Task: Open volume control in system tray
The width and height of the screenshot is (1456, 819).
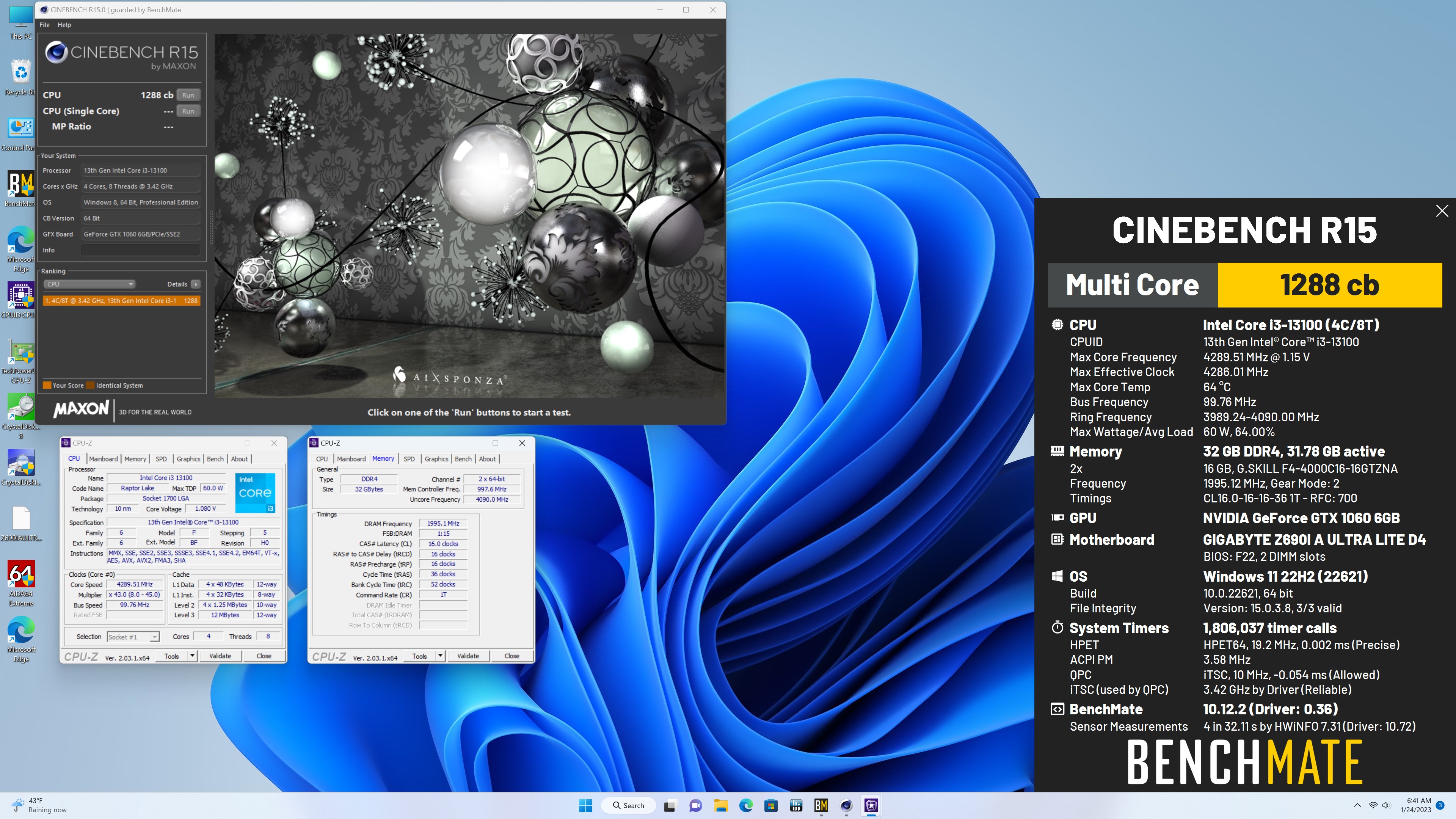Action: tap(1386, 805)
